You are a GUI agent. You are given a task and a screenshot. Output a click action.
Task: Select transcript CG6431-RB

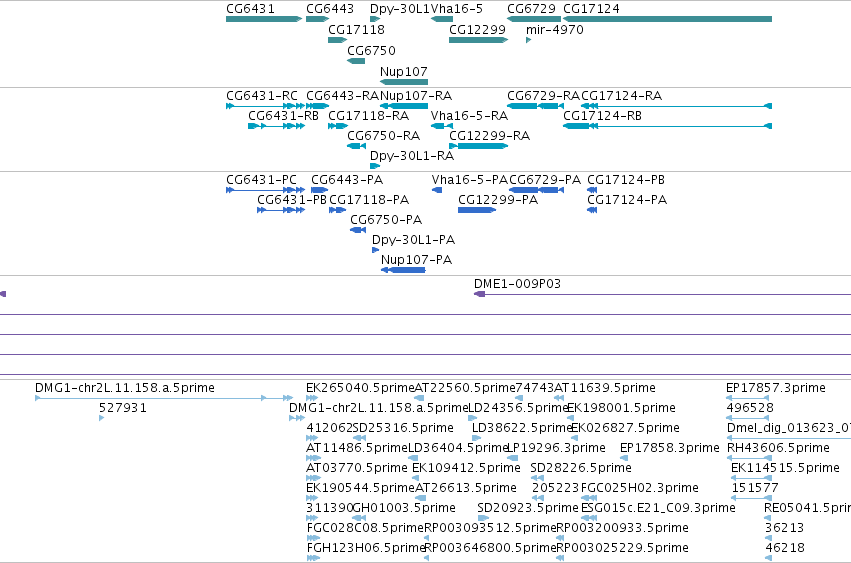click(x=283, y=116)
